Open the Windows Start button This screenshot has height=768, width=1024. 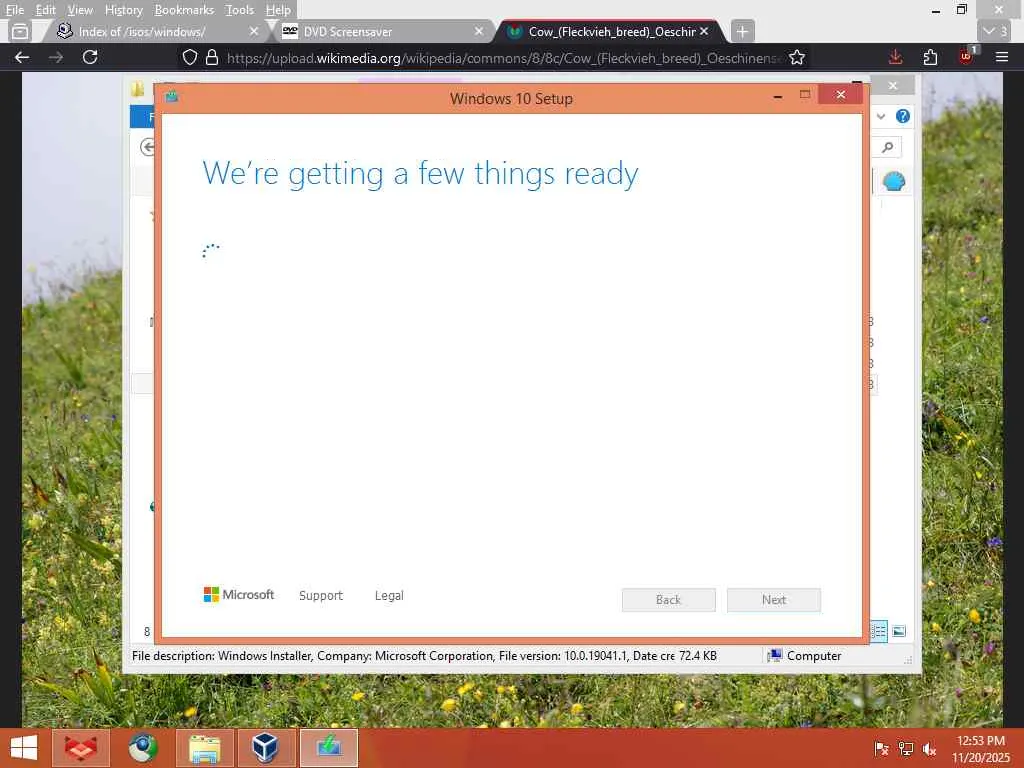coord(24,748)
